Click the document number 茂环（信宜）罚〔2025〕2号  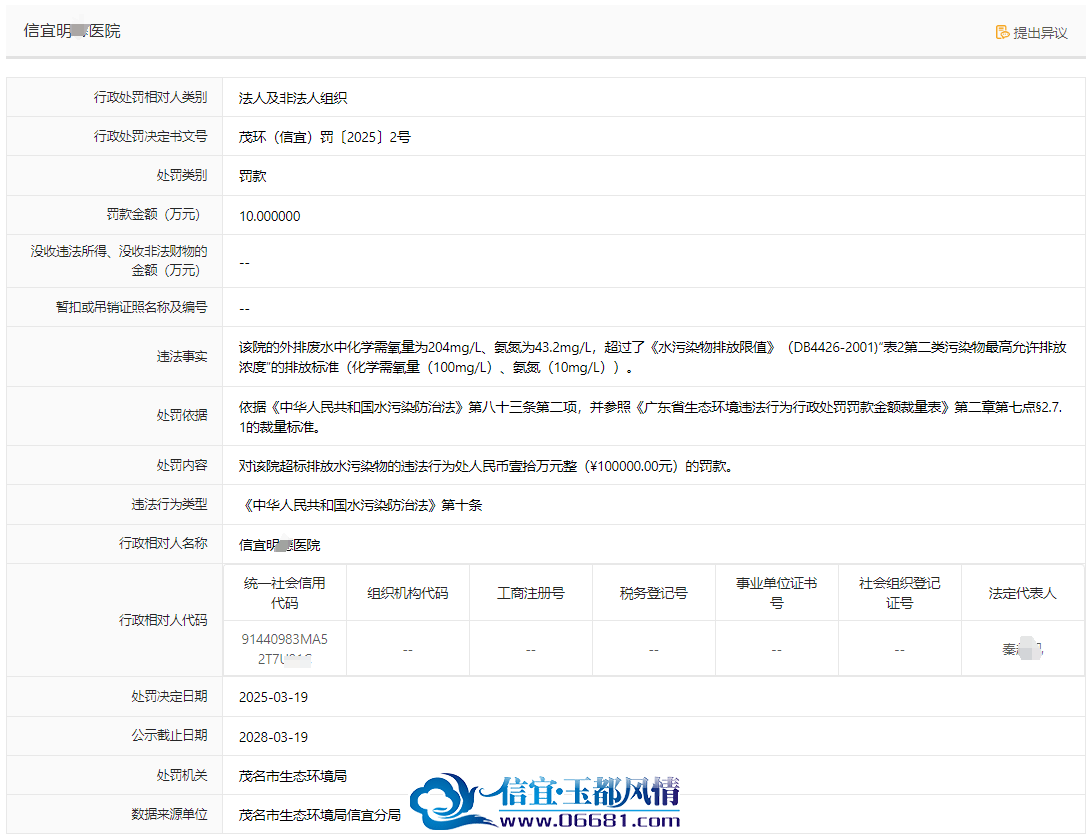[x=324, y=137]
